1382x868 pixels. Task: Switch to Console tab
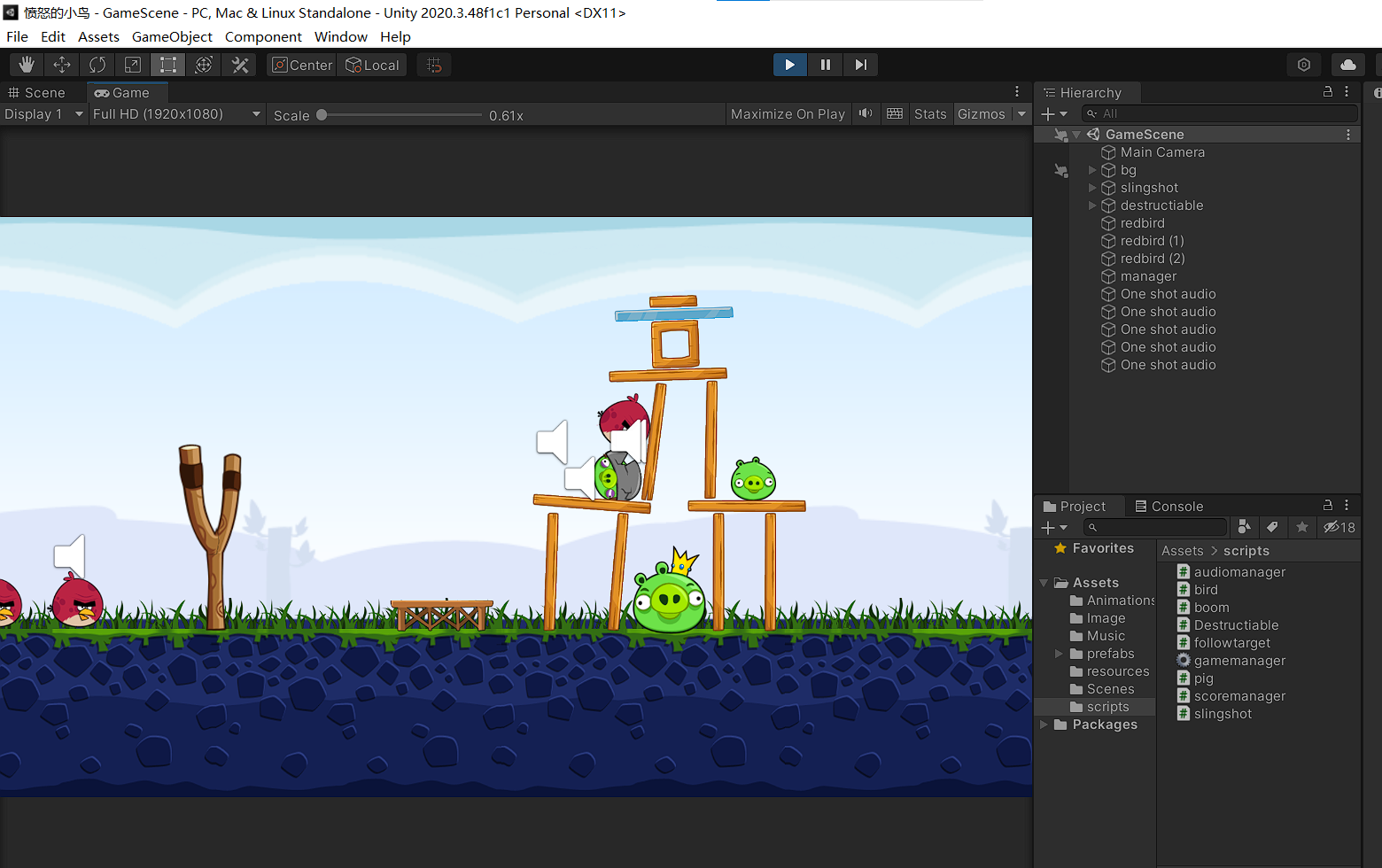tap(1169, 506)
